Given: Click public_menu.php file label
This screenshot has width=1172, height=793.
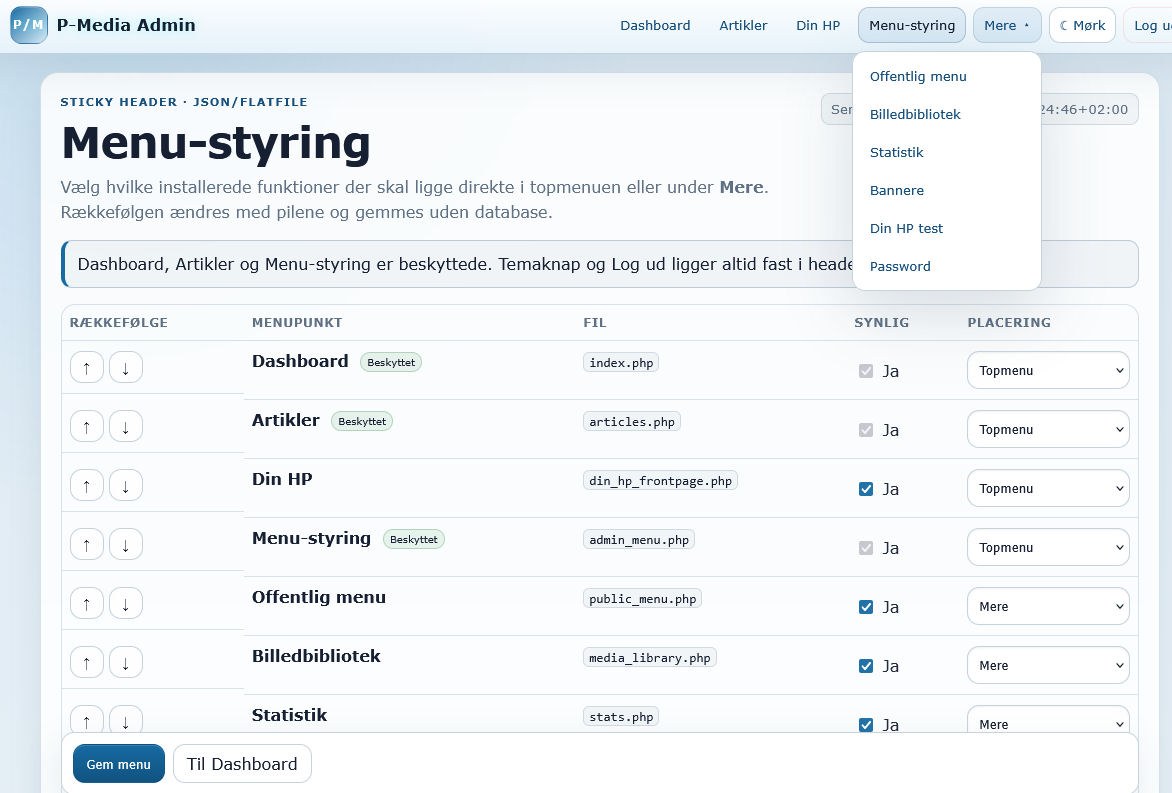Looking at the screenshot, I should (x=642, y=599).
